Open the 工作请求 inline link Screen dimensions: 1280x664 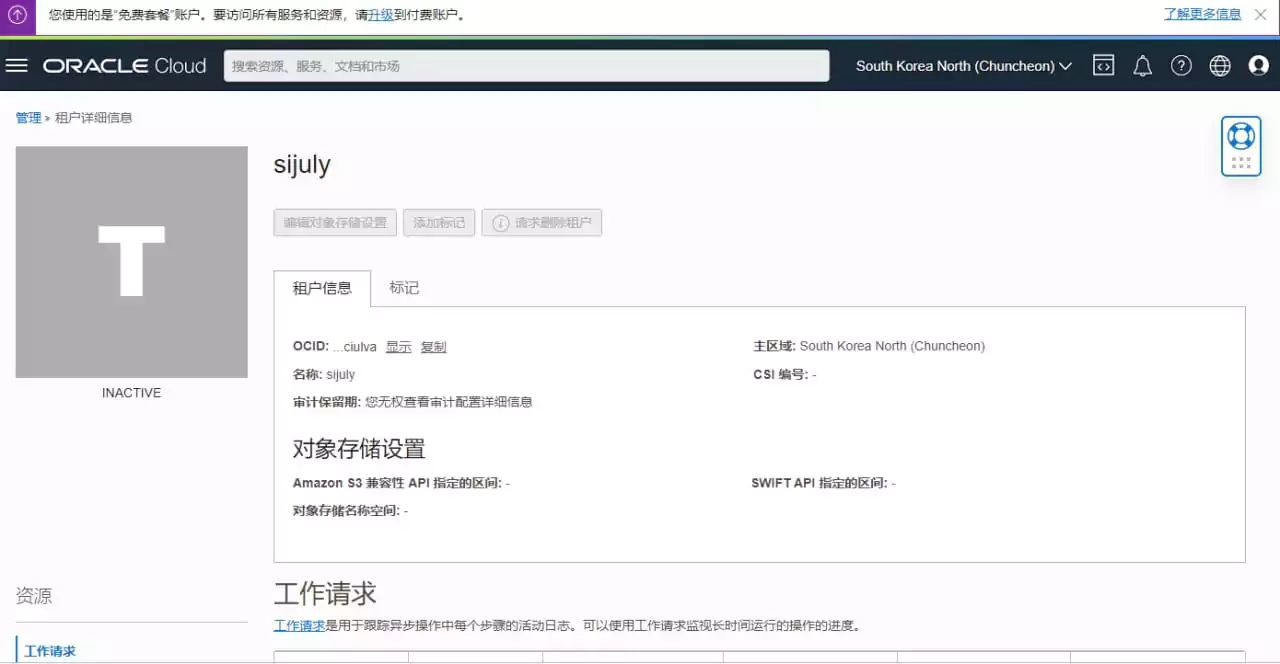[299, 626]
